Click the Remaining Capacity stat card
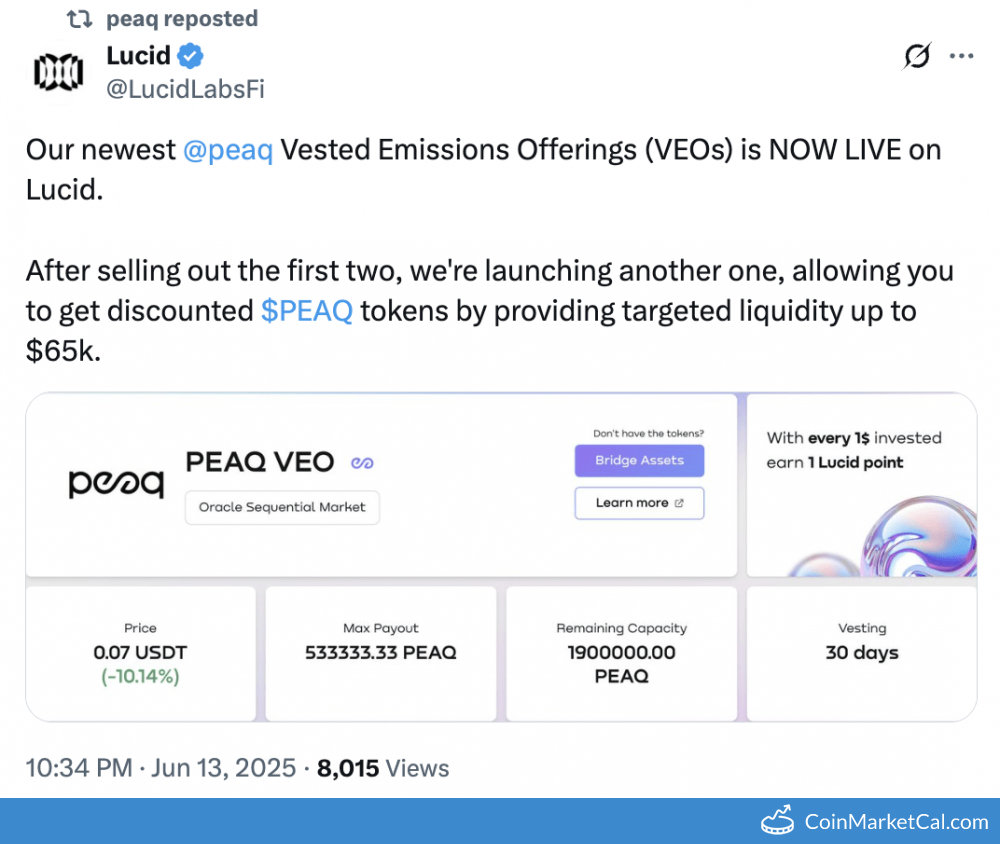The image size is (1000, 844). pyautogui.click(x=621, y=653)
